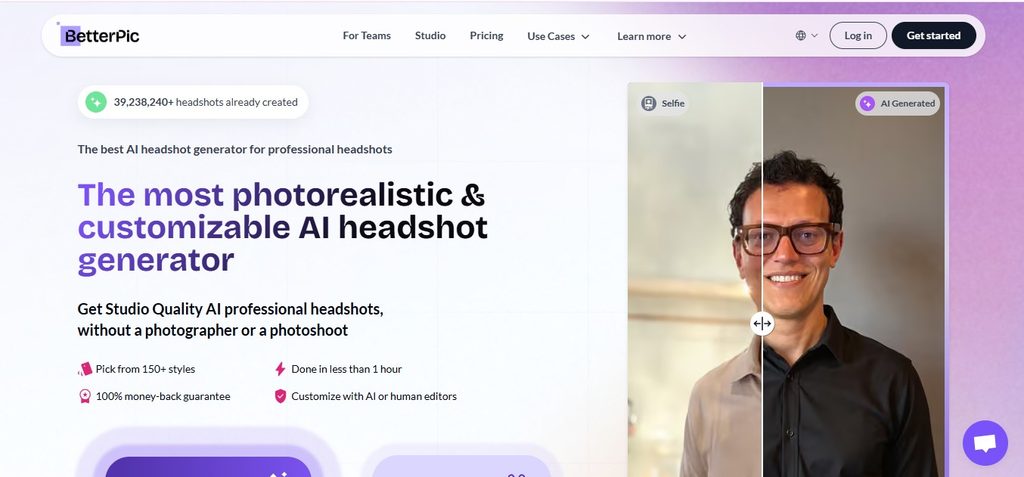This screenshot has width=1024, height=477.
Task: Click "Pick from 150+ styles" text
Action: [146, 369]
